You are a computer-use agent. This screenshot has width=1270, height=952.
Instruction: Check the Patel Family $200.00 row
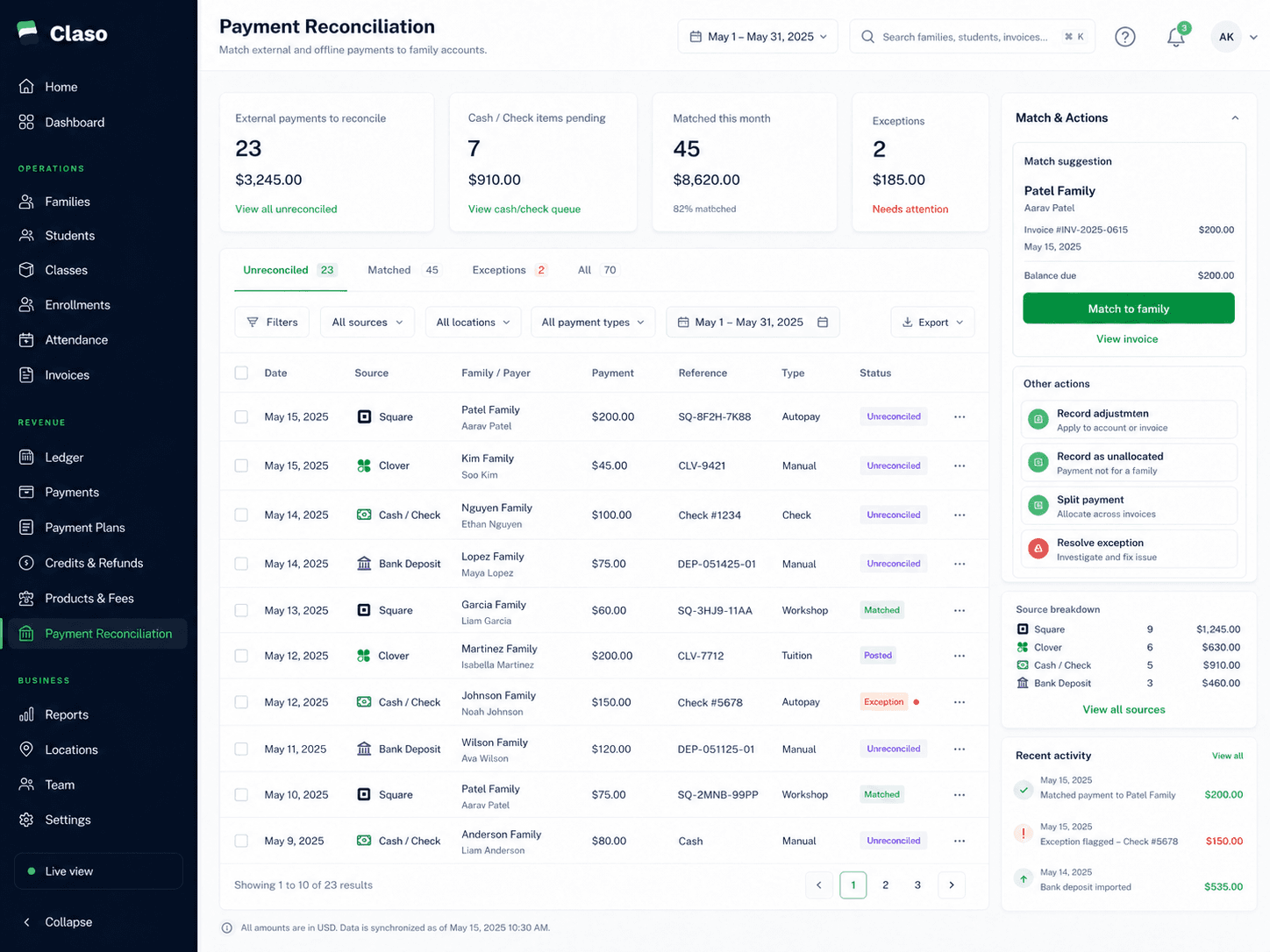click(241, 417)
